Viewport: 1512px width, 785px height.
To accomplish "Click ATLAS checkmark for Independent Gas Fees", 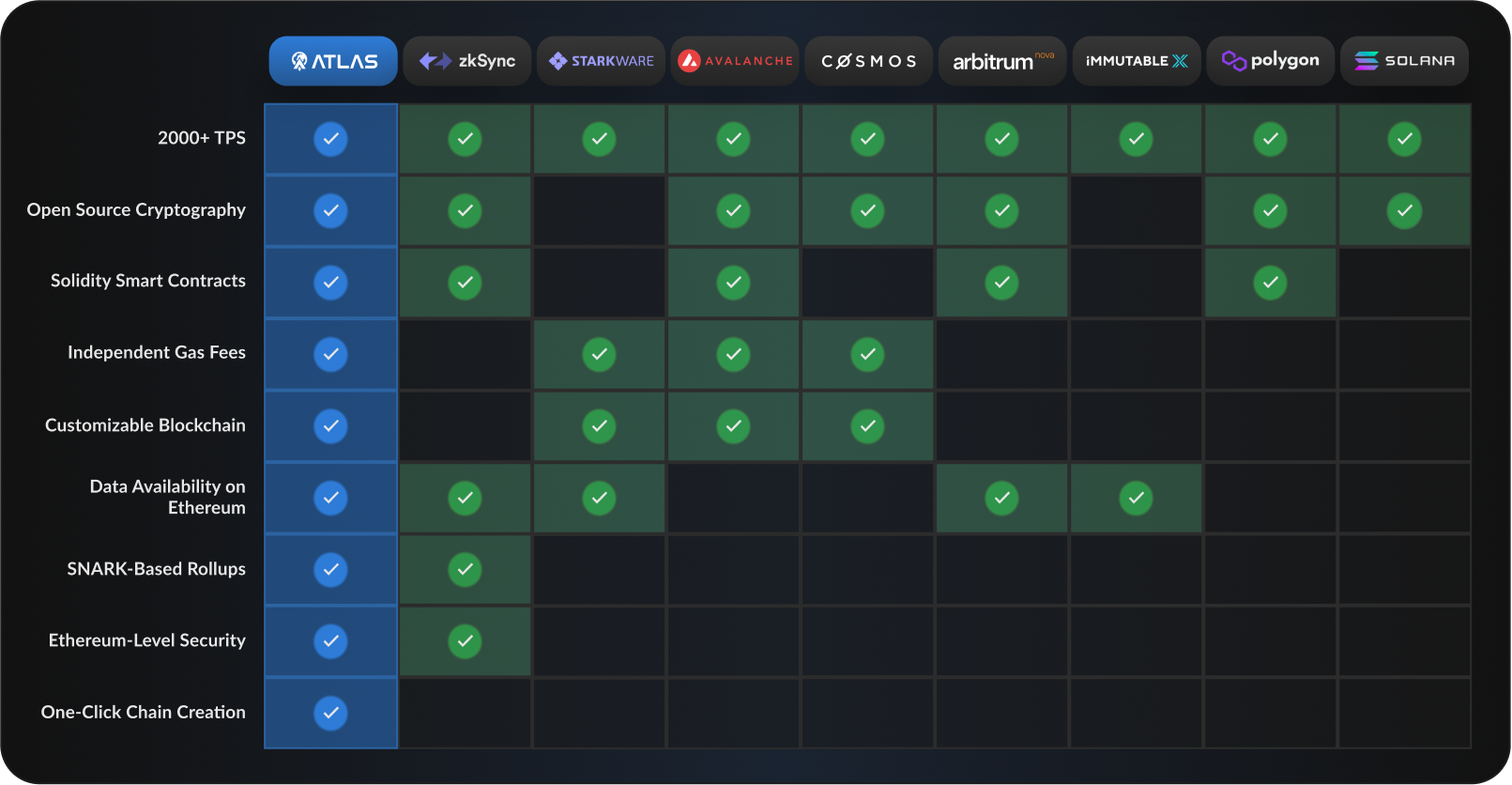I will (330, 354).
